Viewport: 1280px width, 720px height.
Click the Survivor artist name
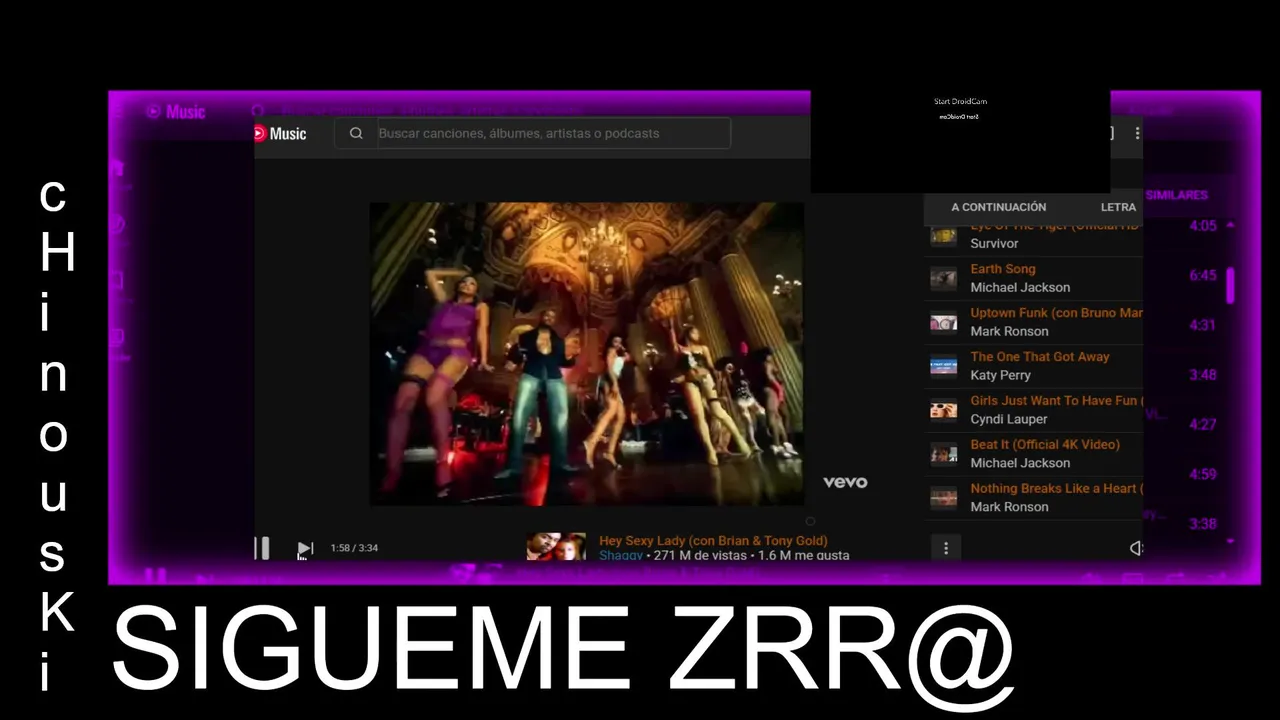tap(994, 243)
